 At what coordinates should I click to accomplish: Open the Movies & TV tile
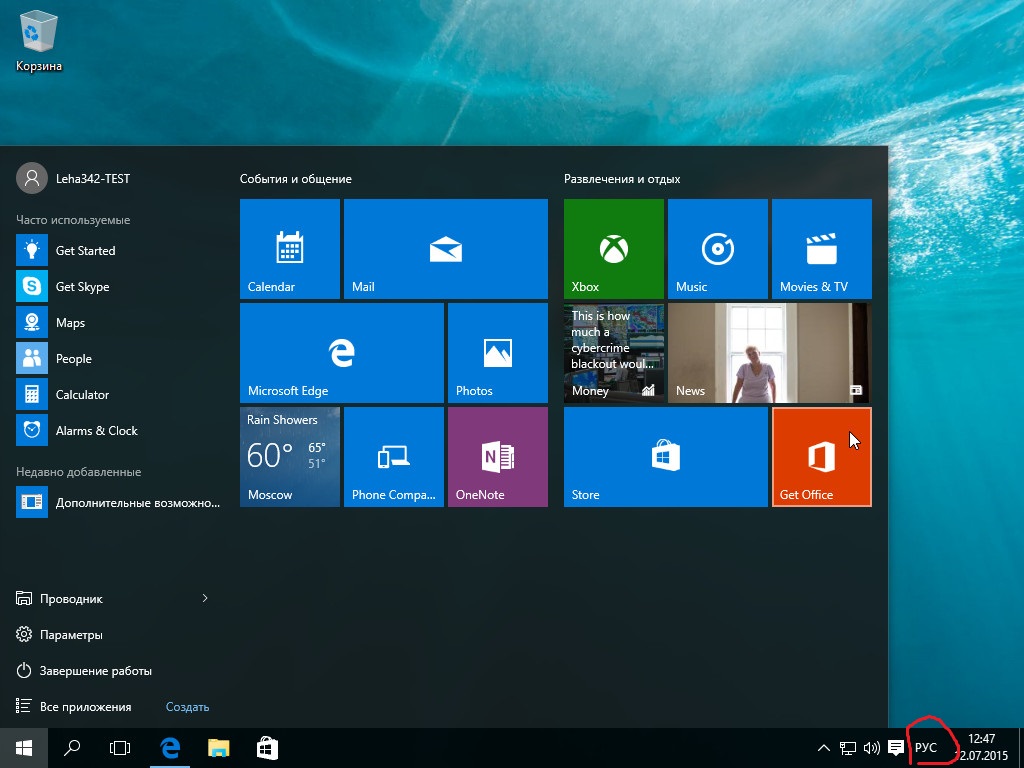point(822,249)
